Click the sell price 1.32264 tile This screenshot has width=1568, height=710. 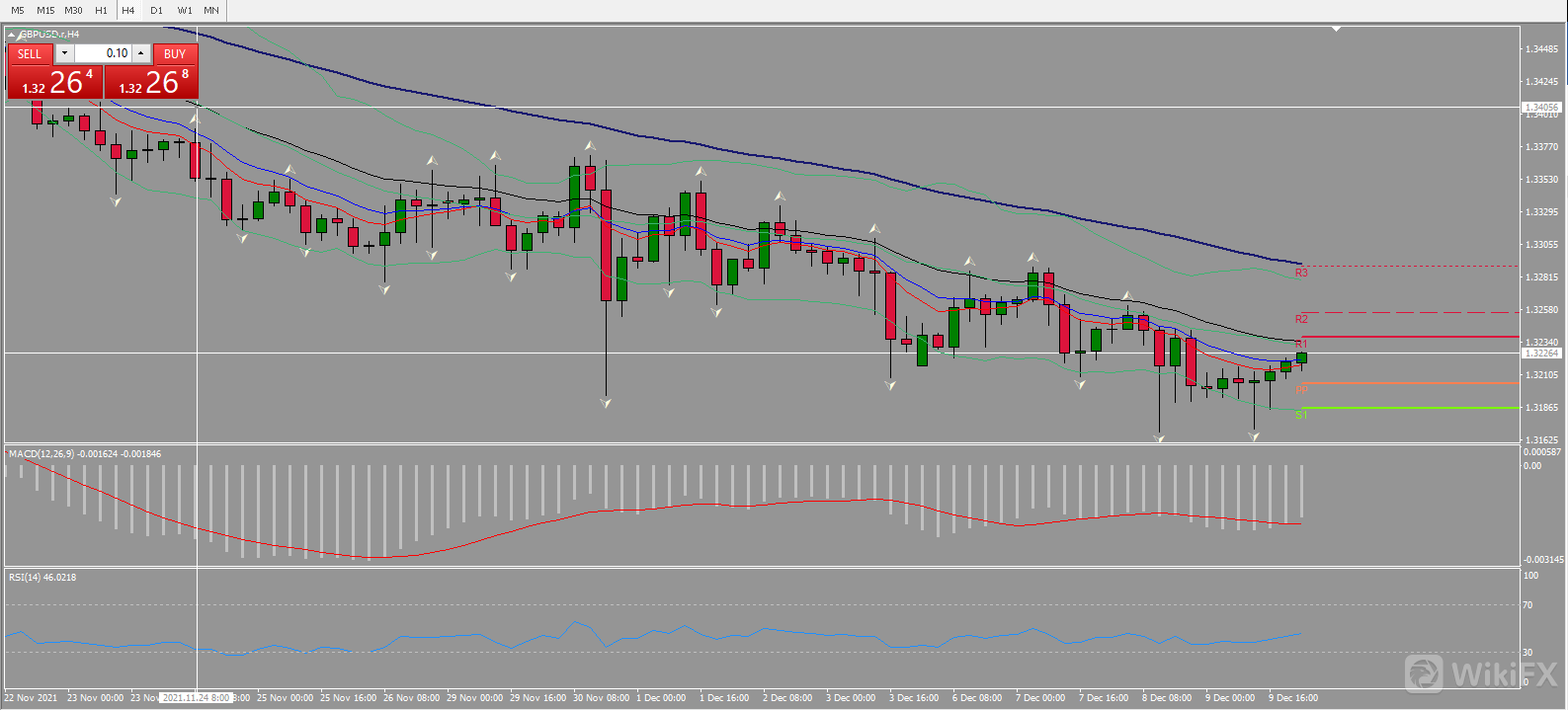pos(55,83)
